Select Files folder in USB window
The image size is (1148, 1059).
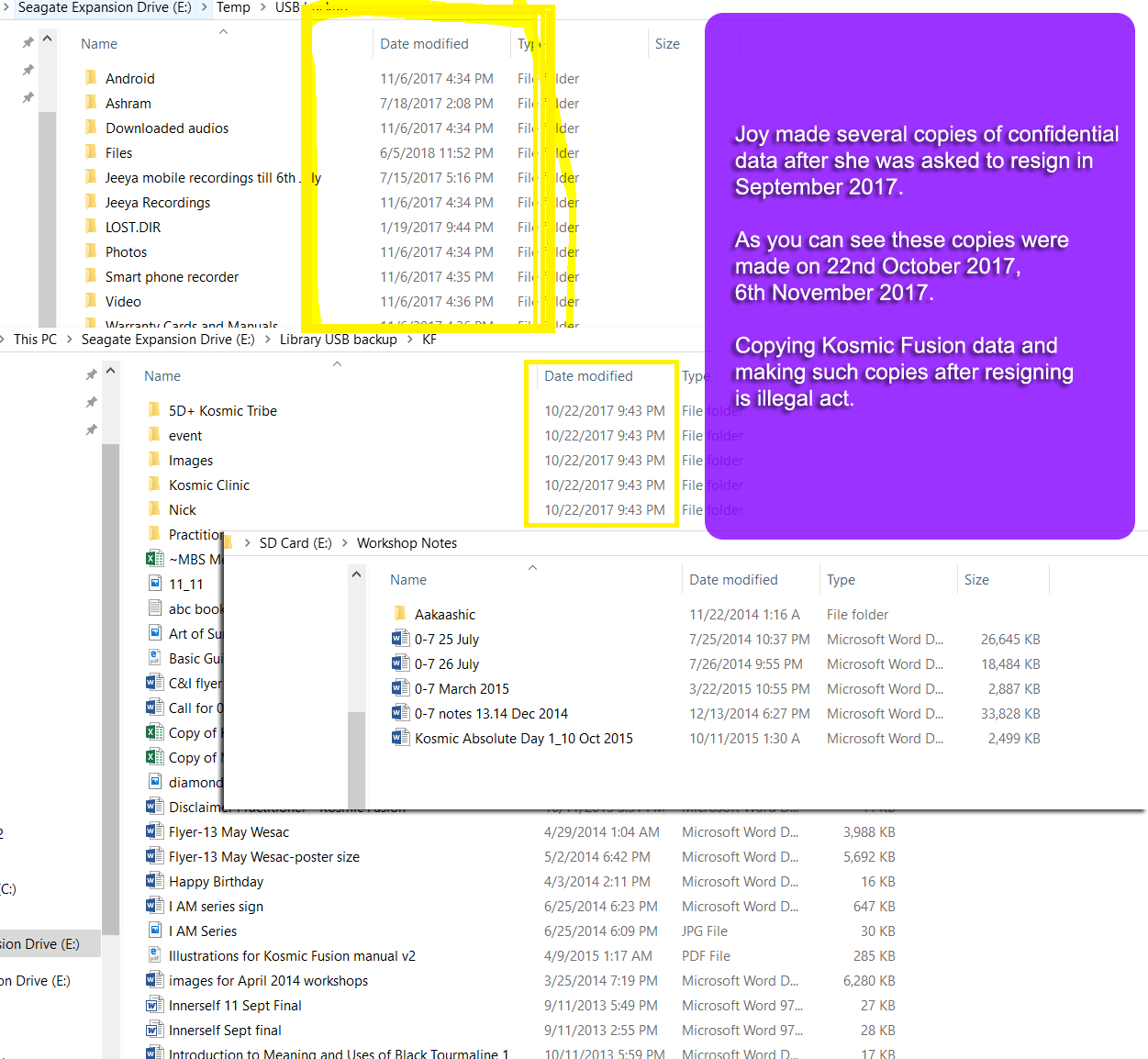(x=118, y=152)
